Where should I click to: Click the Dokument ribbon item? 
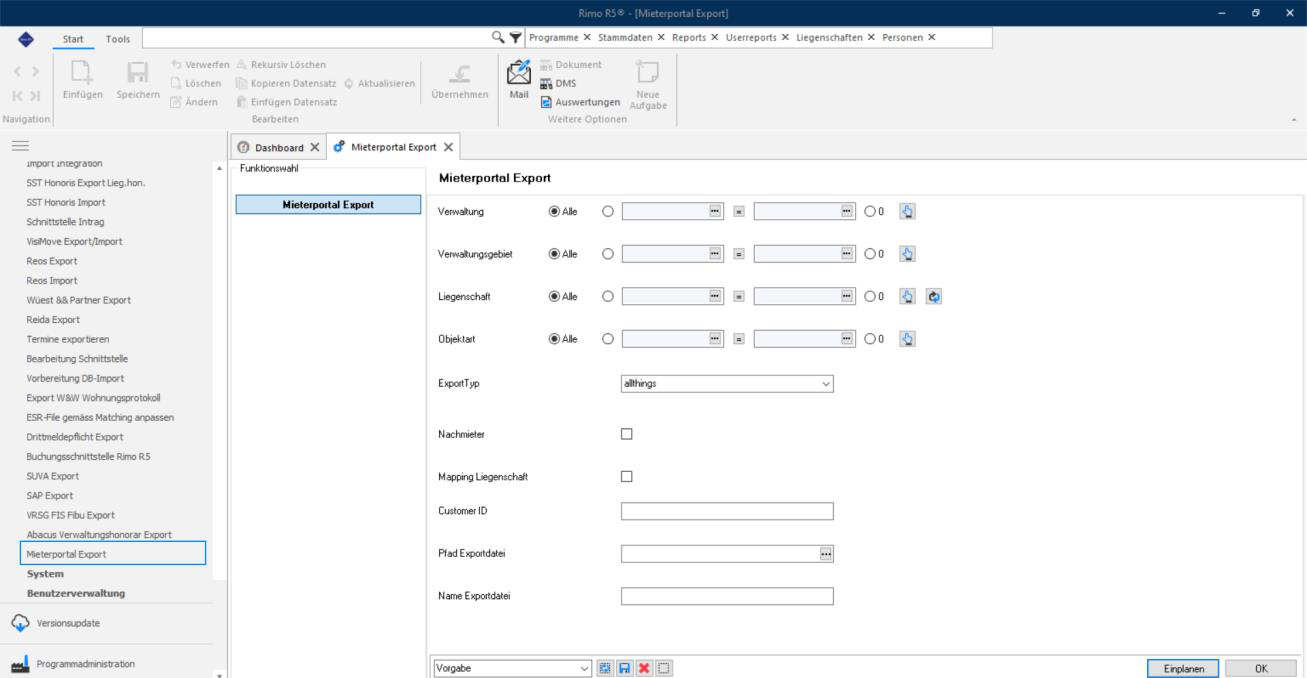click(571, 65)
